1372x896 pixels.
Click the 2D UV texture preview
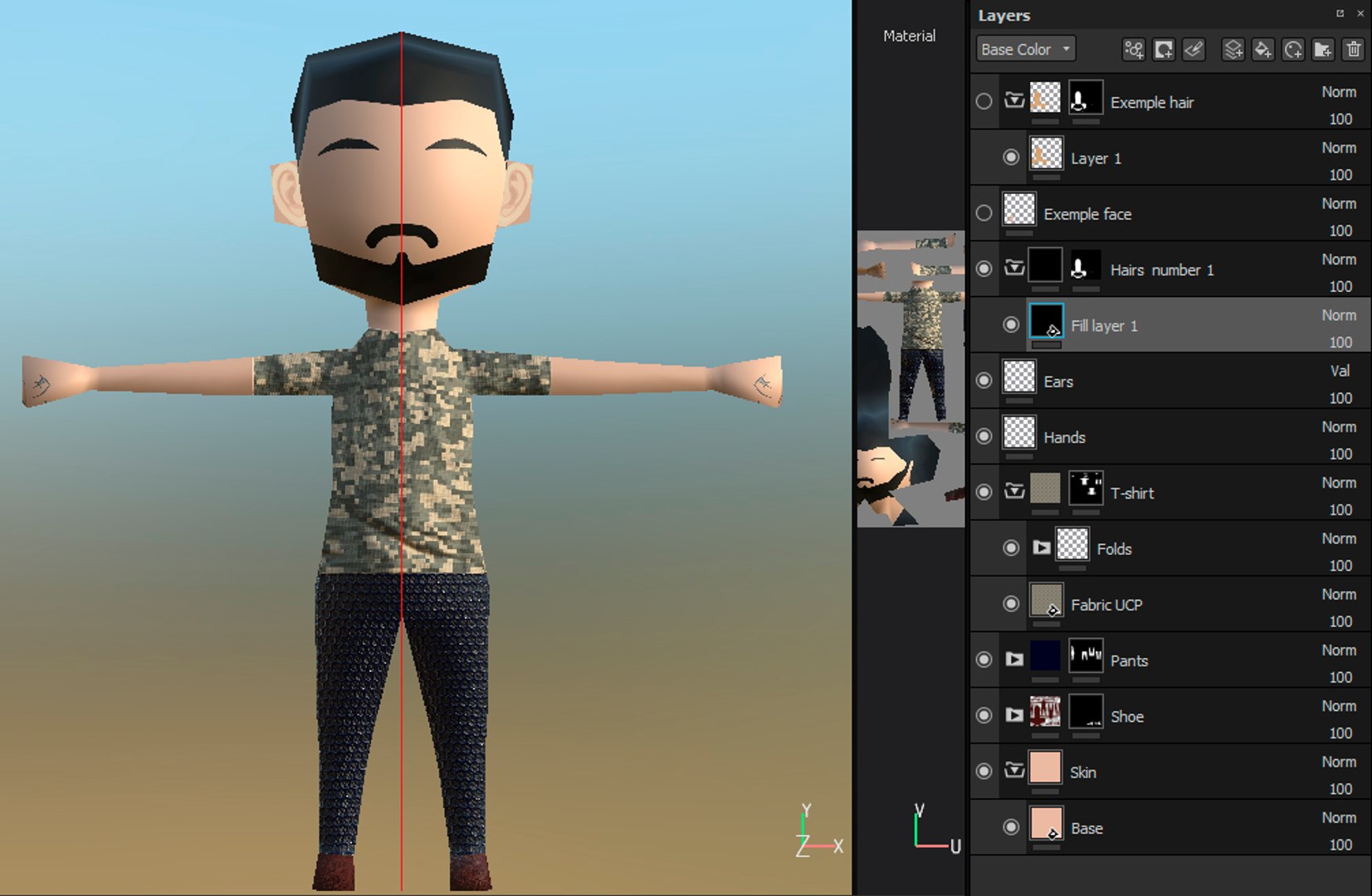click(x=911, y=379)
